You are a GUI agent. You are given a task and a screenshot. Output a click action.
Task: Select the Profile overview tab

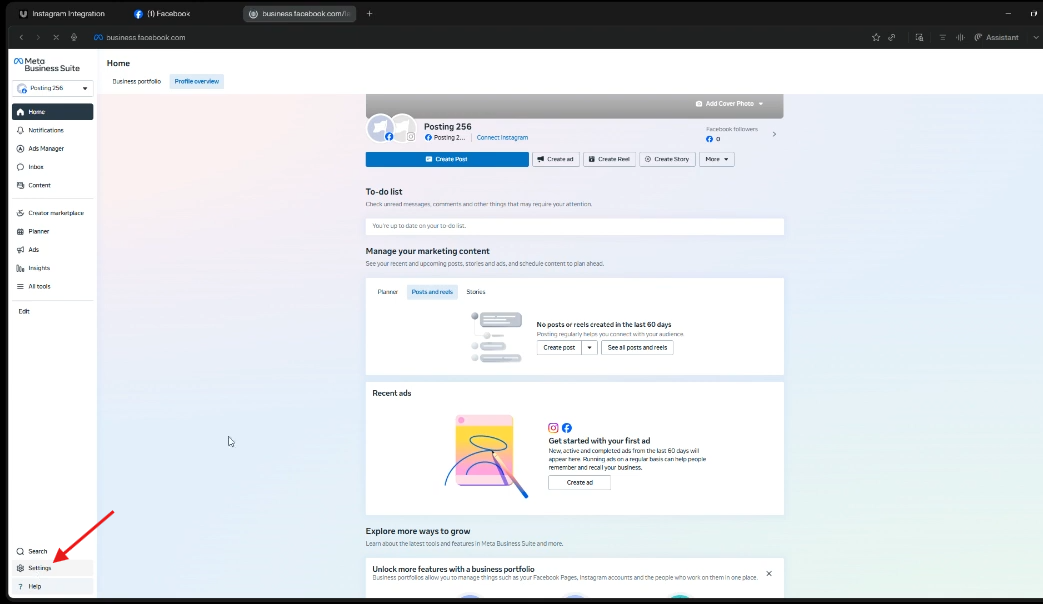click(x=197, y=81)
